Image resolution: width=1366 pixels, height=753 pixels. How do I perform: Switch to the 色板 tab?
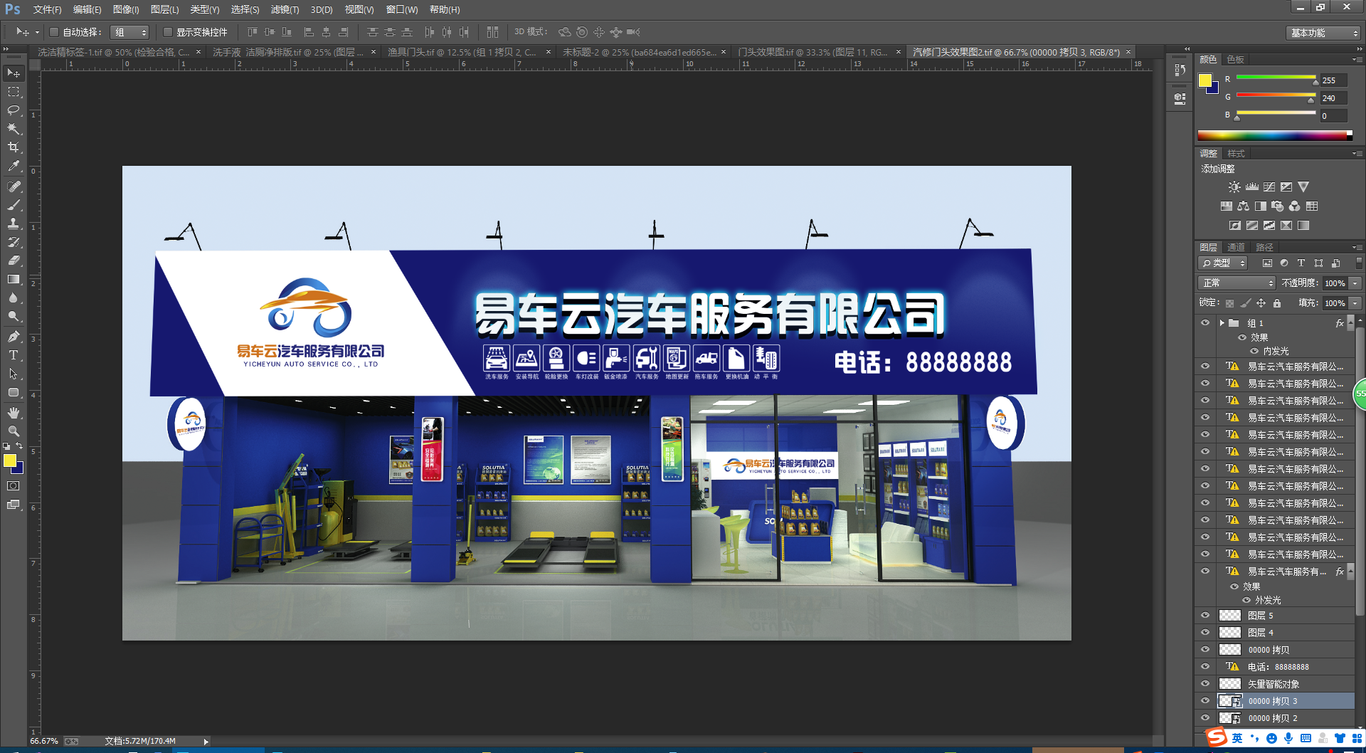[1236, 60]
